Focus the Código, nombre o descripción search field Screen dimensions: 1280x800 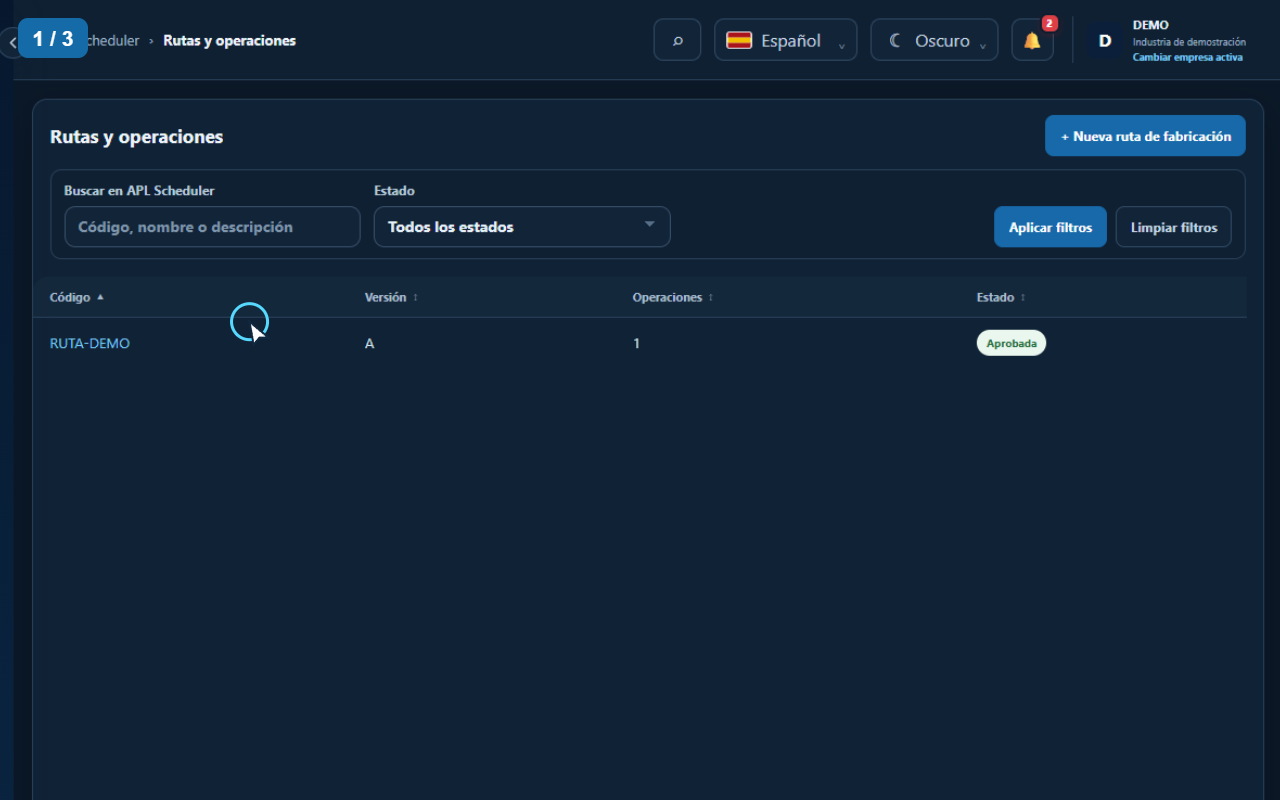coord(212,227)
